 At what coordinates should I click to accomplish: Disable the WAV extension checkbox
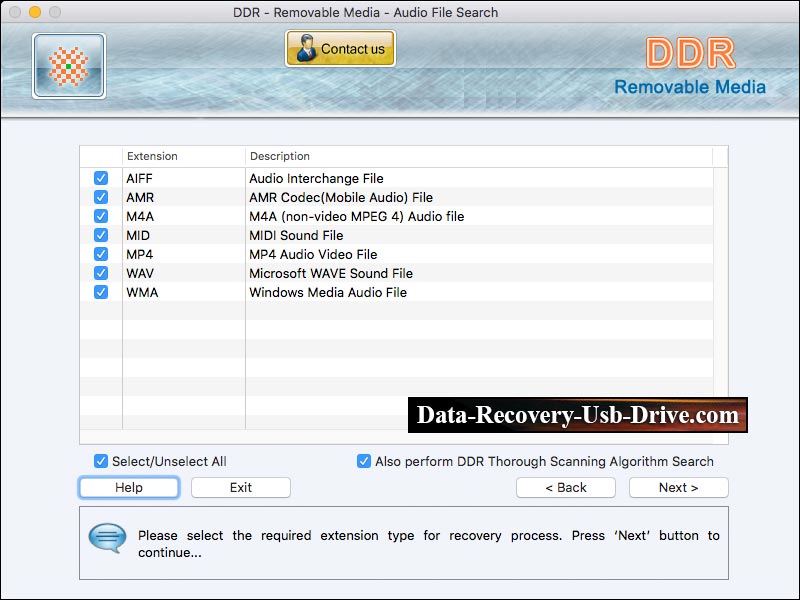[x=100, y=273]
